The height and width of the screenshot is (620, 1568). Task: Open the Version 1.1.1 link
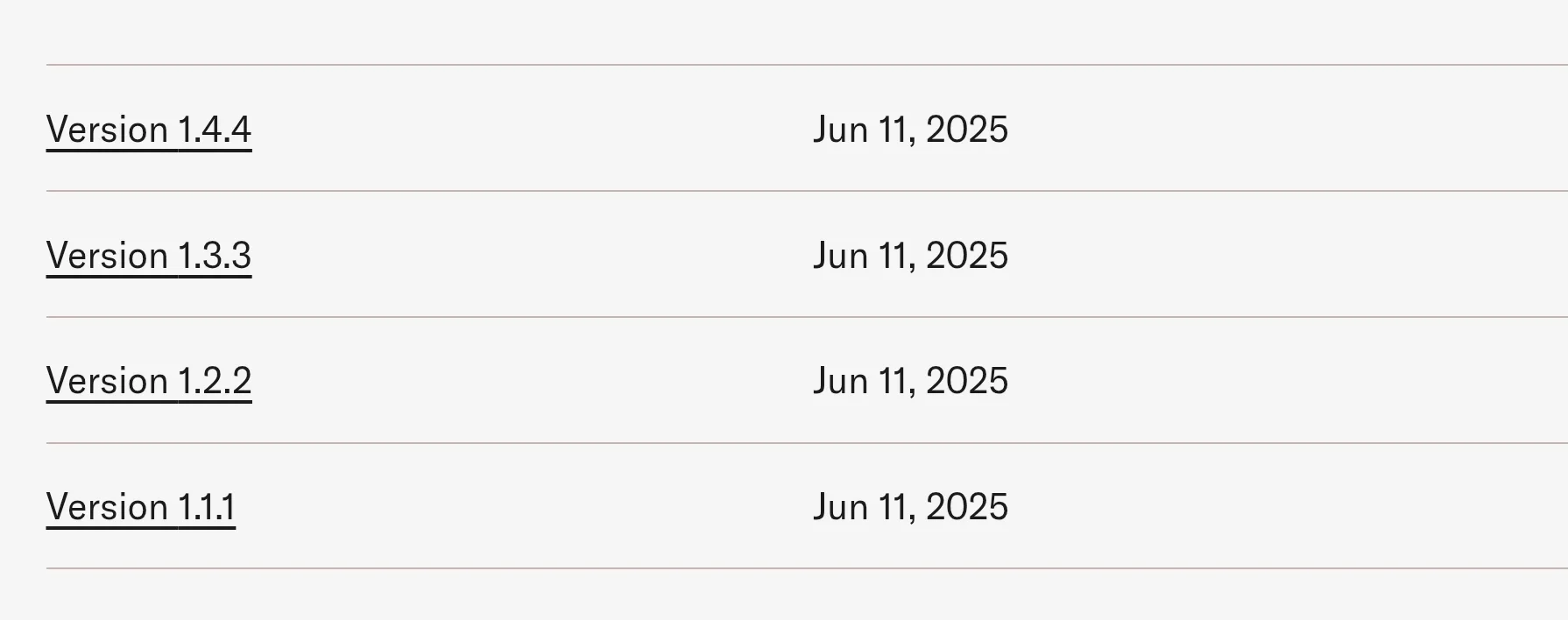(141, 507)
